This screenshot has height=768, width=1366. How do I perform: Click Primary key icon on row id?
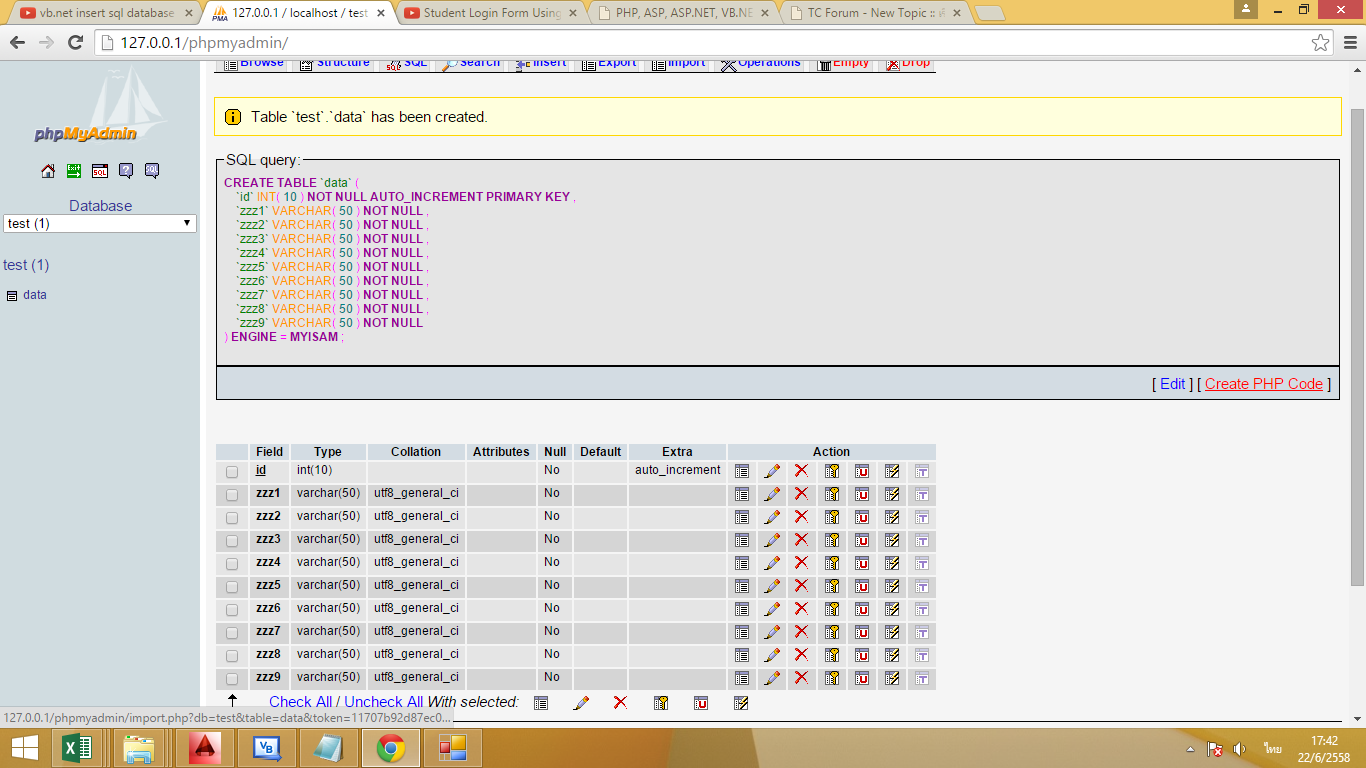(831, 471)
